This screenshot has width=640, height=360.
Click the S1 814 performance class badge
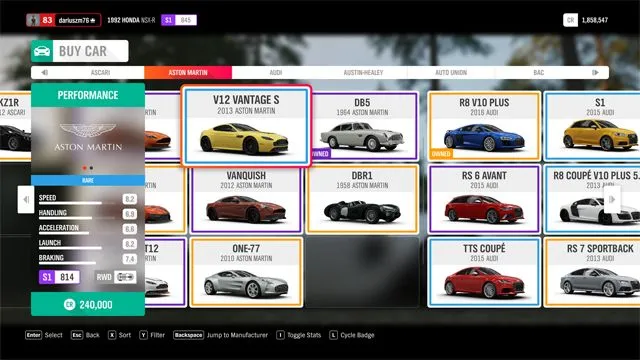tap(59, 277)
